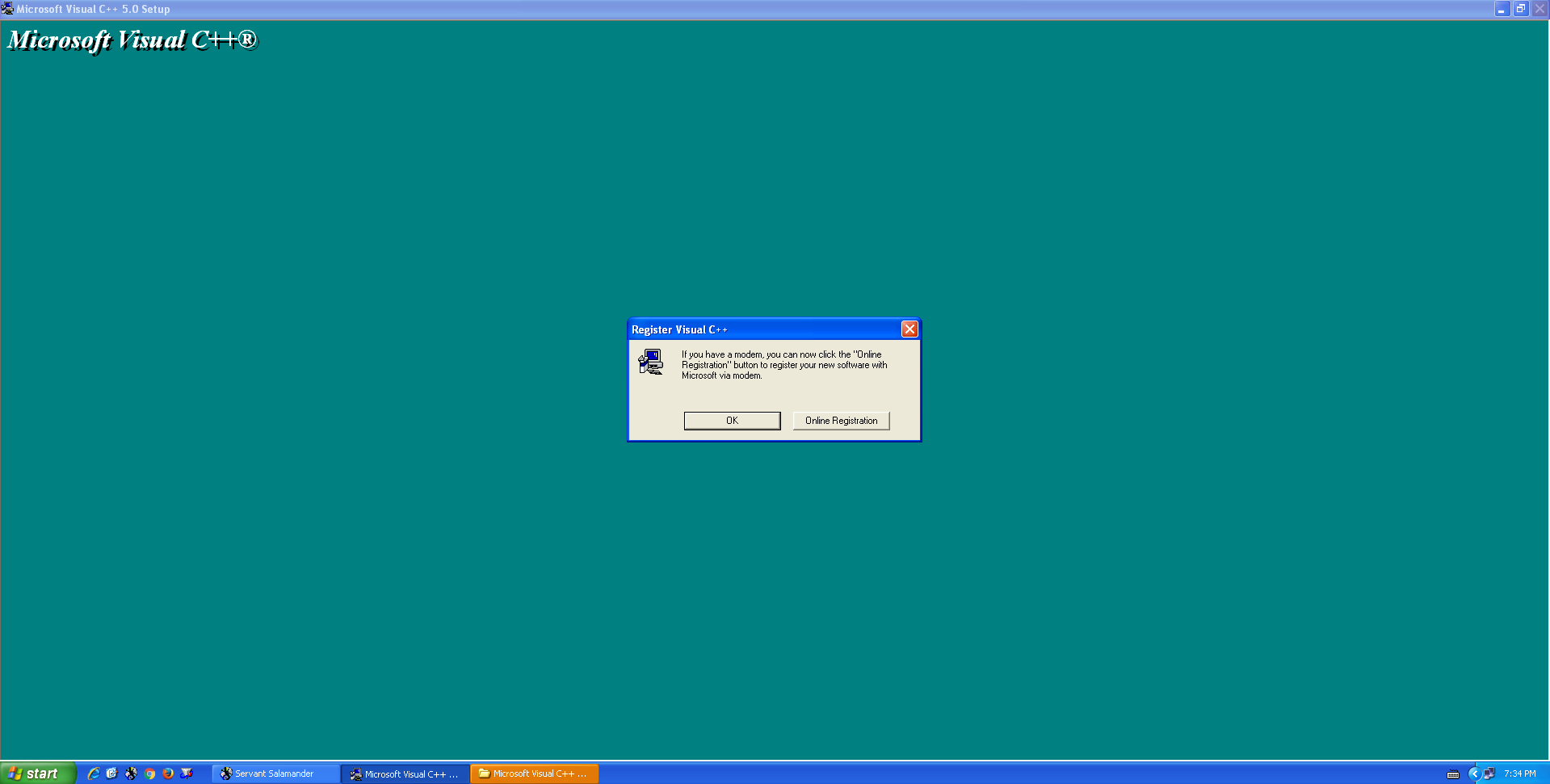Image resolution: width=1550 pixels, height=784 pixels.
Task: Open Outlook Express from Quick Launch
Action: click(112, 774)
